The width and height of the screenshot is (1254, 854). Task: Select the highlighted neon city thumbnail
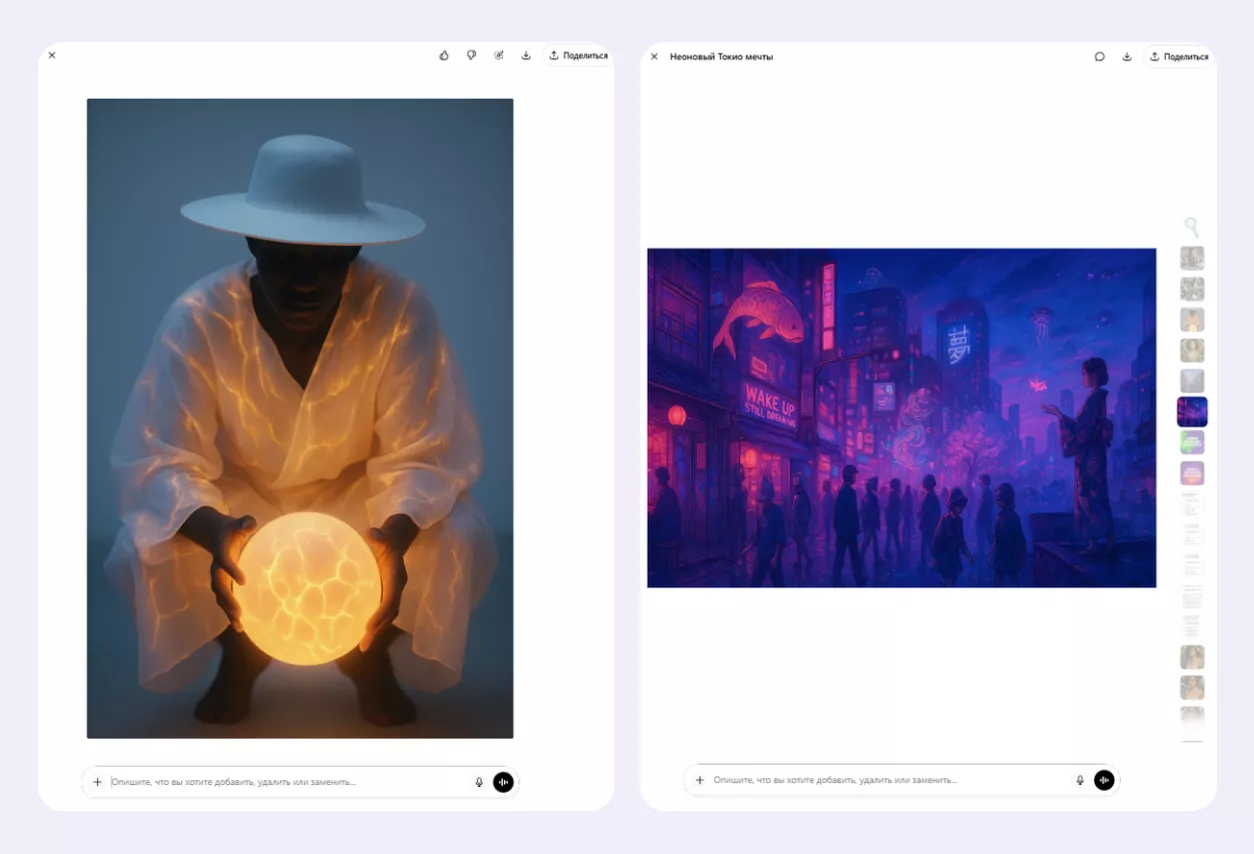1192,412
